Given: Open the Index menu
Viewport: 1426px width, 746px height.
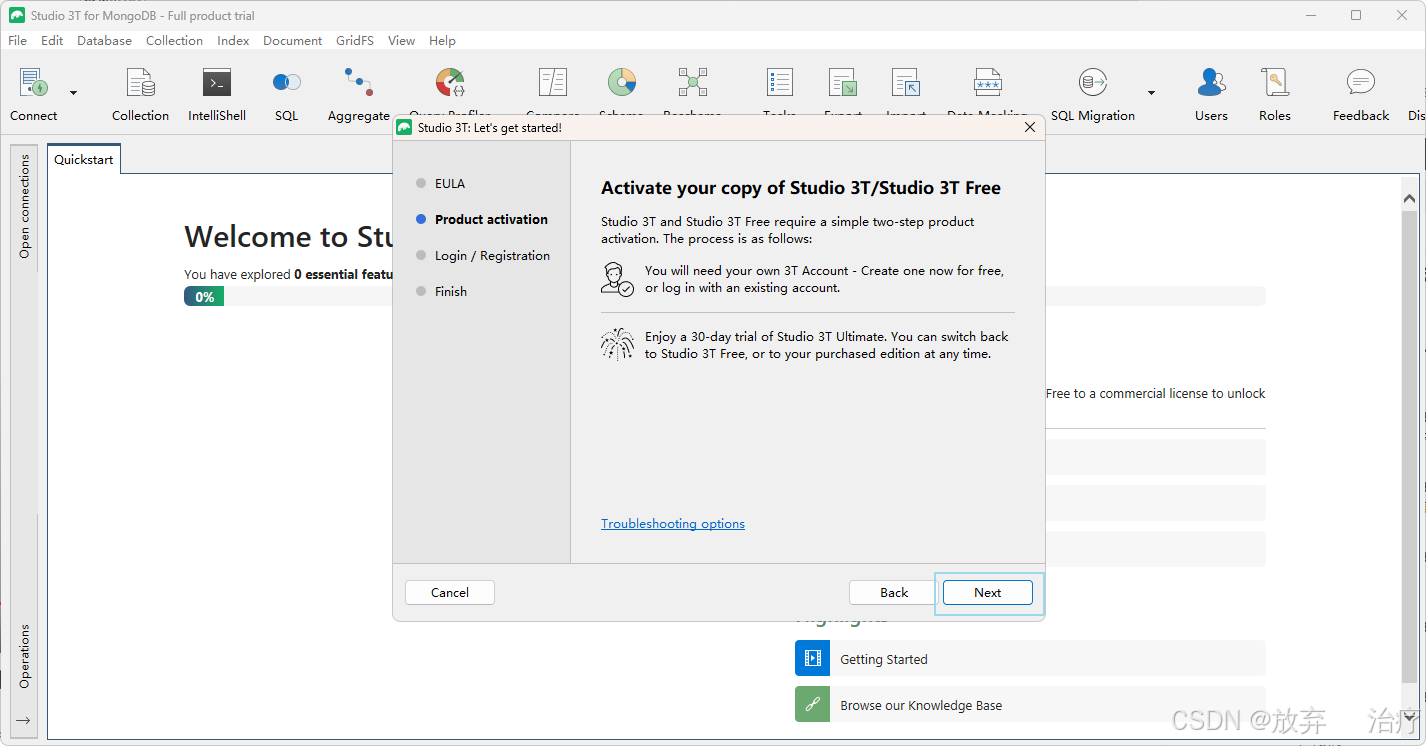Looking at the screenshot, I should pos(233,41).
